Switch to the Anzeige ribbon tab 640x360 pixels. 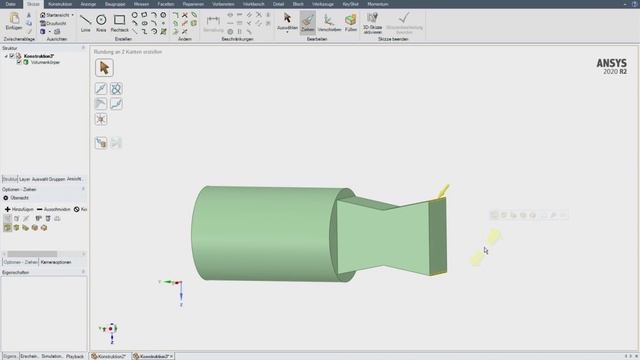pos(88,4)
